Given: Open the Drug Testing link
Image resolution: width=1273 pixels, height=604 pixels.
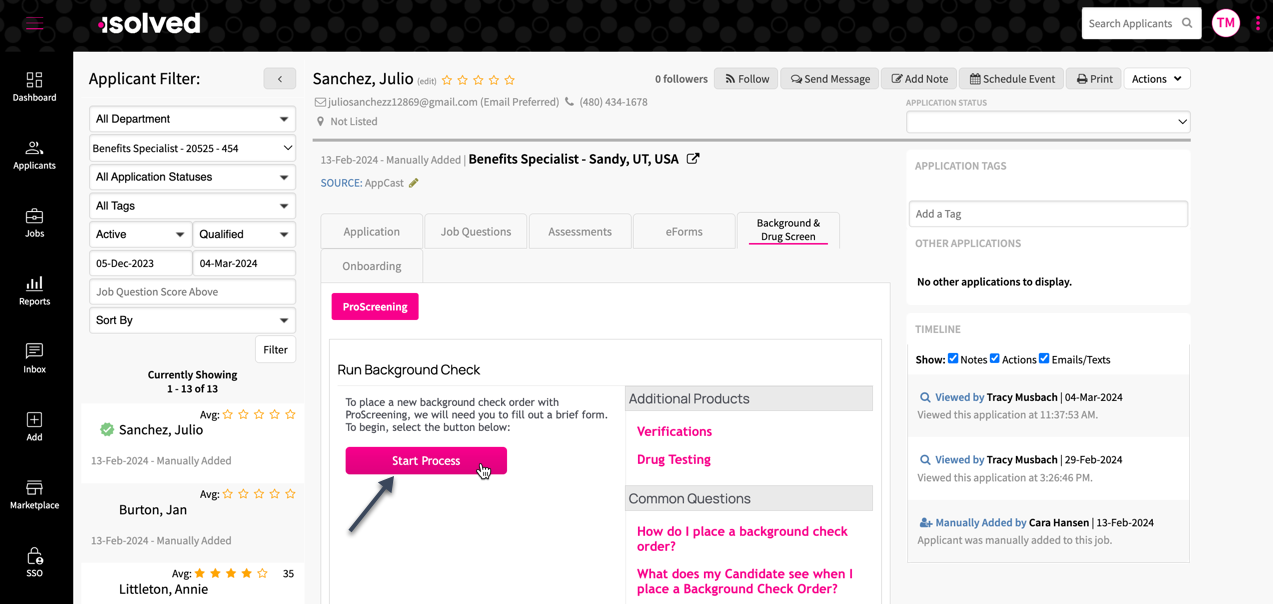Looking at the screenshot, I should click(673, 459).
